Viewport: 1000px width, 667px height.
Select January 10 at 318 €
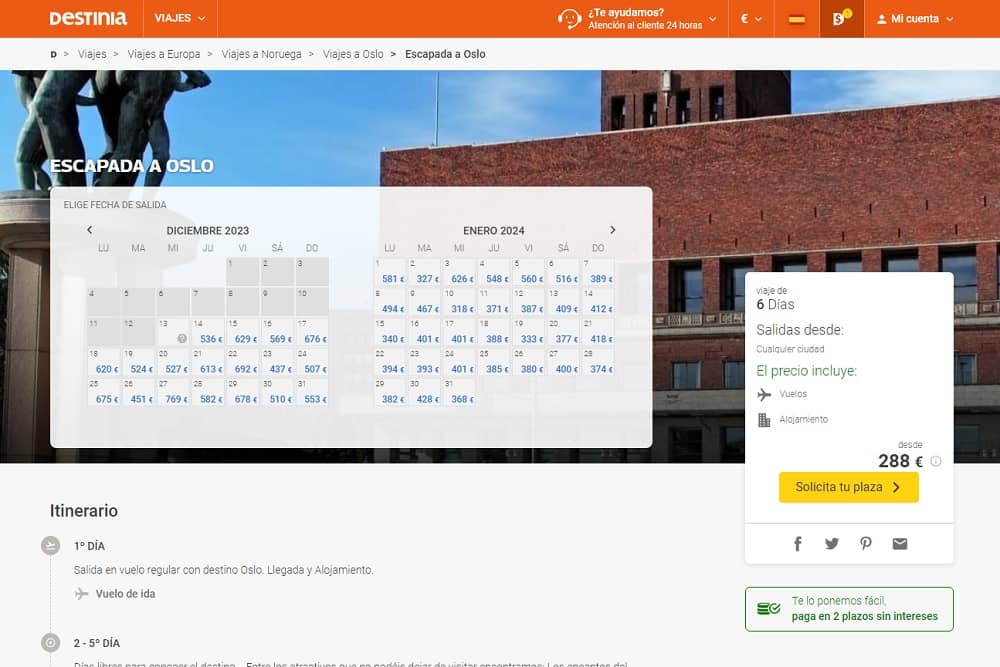[459, 302]
